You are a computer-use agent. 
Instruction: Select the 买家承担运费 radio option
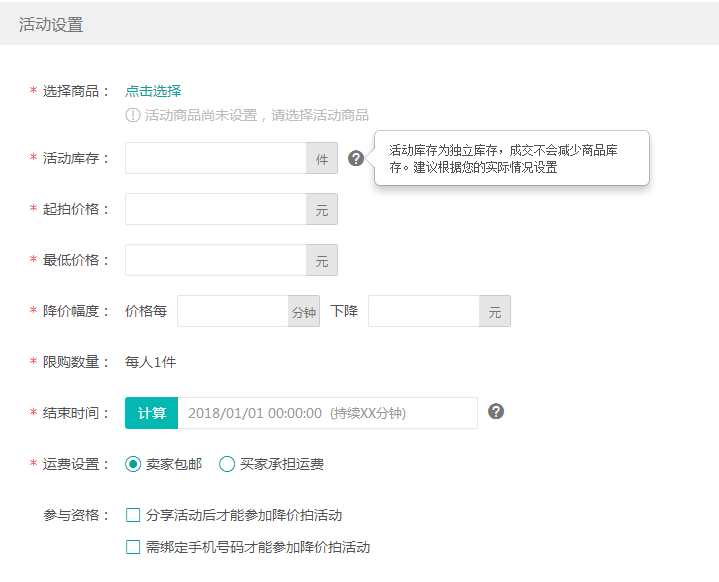(x=227, y=464)
